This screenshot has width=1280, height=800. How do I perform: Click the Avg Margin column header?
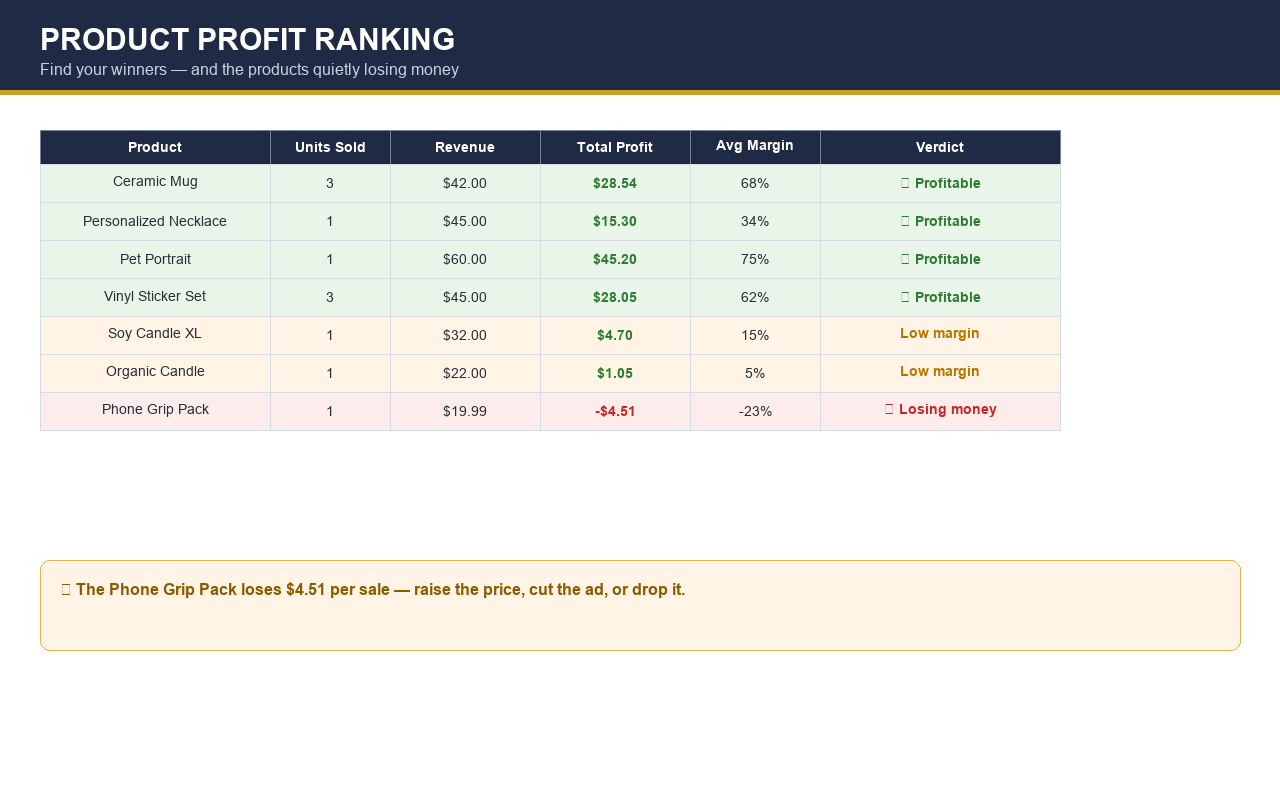click(755, 147)
